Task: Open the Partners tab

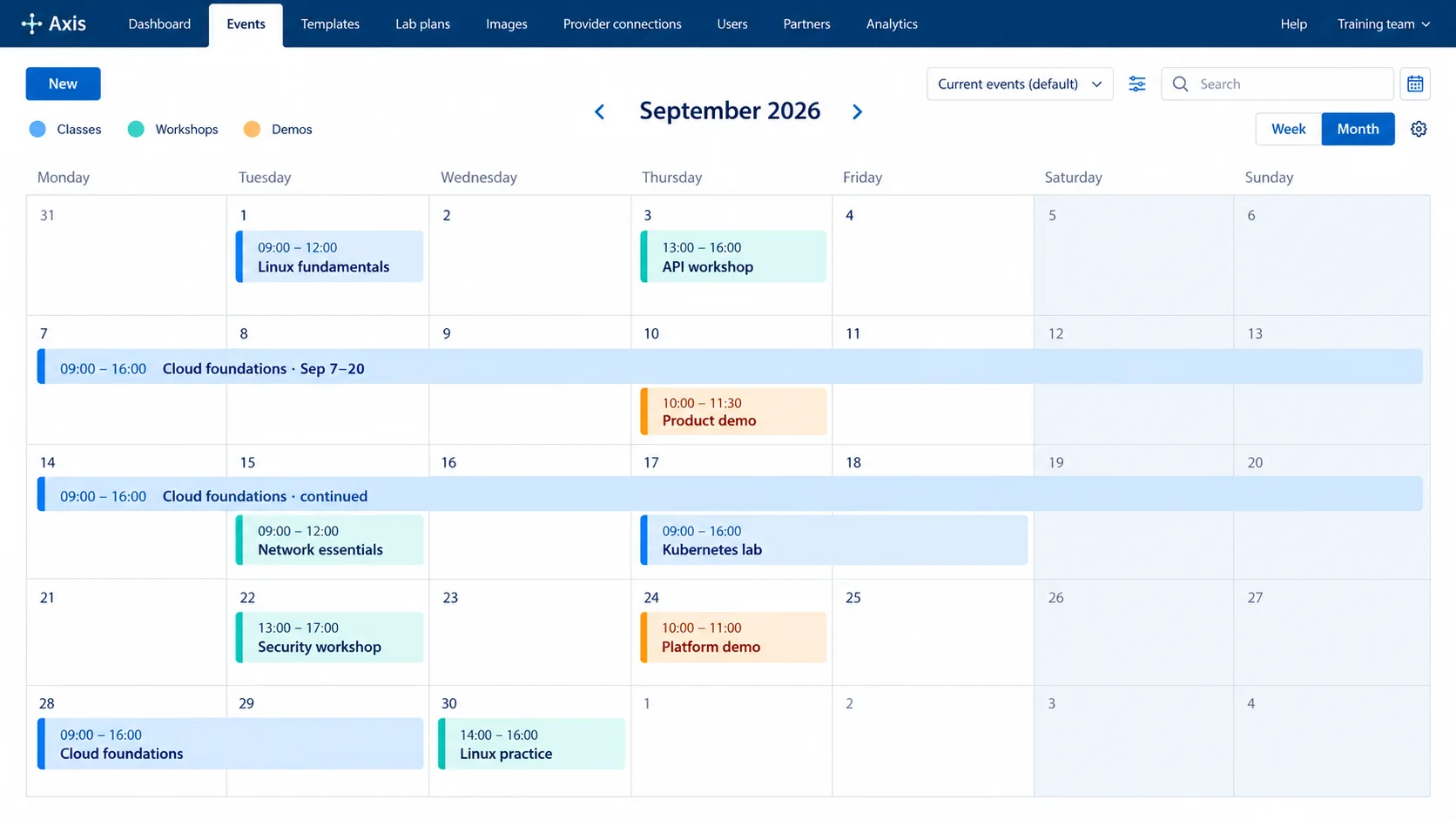Action: (806, 23)
